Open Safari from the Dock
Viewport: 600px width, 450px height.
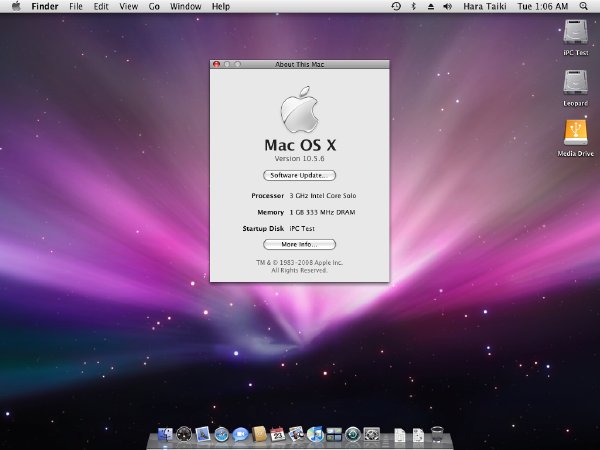pyautogui.click(x=221, y=435)
